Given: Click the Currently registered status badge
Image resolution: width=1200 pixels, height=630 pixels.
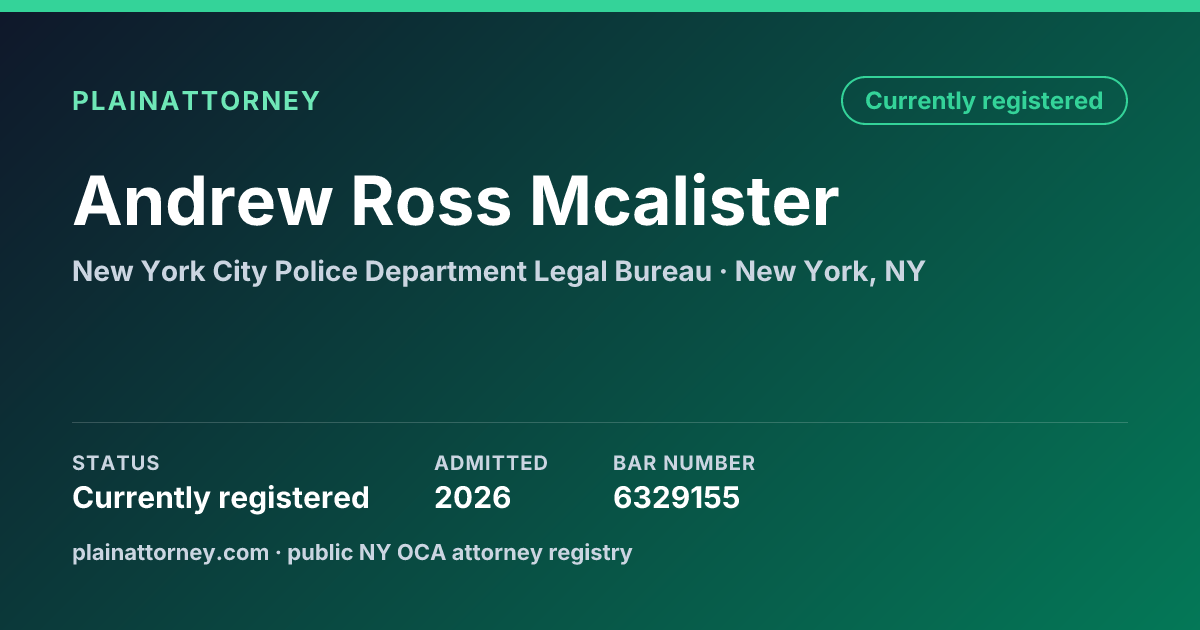Looking at the screenshot, I should [x=984, y=101].
